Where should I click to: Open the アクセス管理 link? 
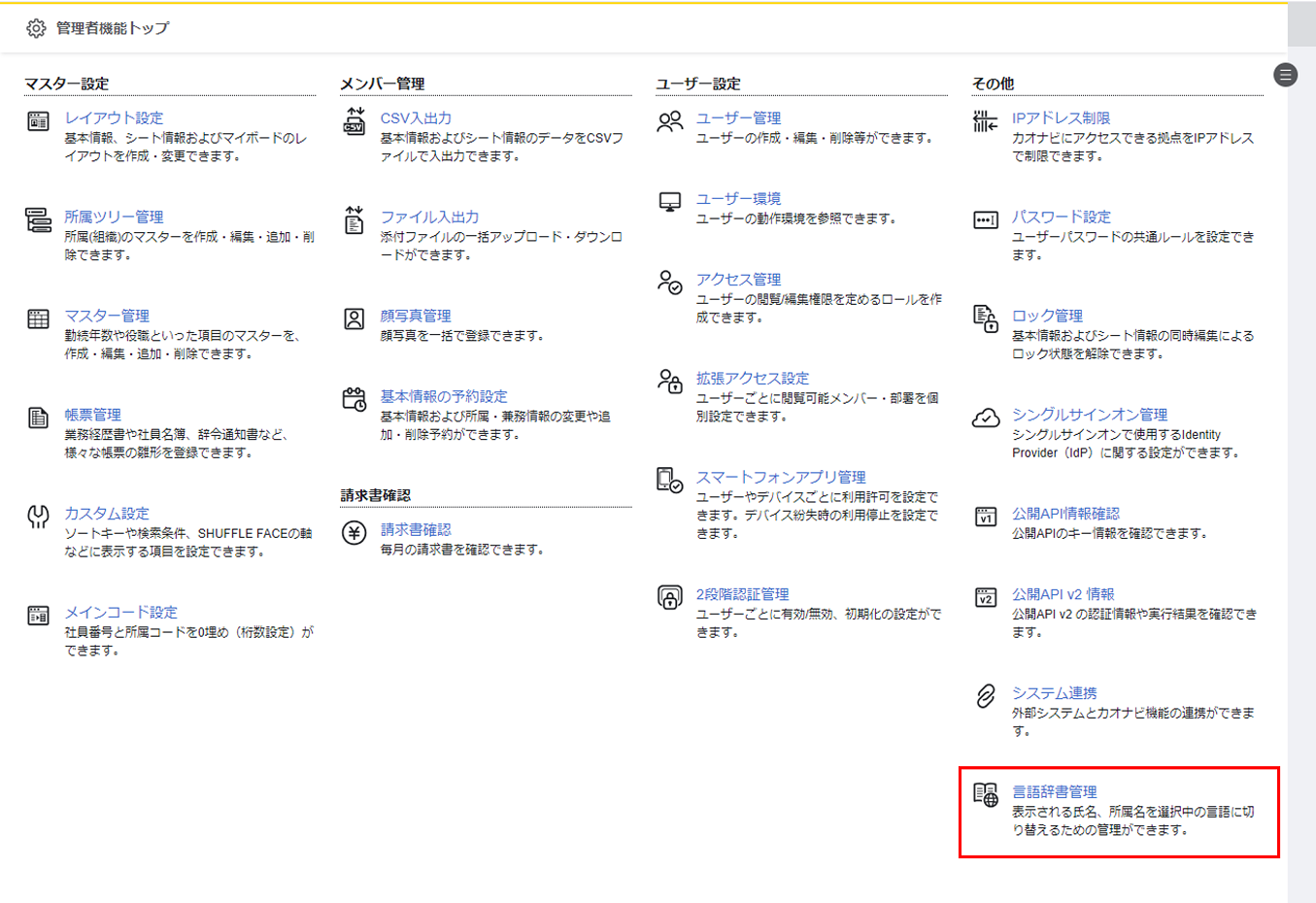pyautogui.click(x=738, y=279)
